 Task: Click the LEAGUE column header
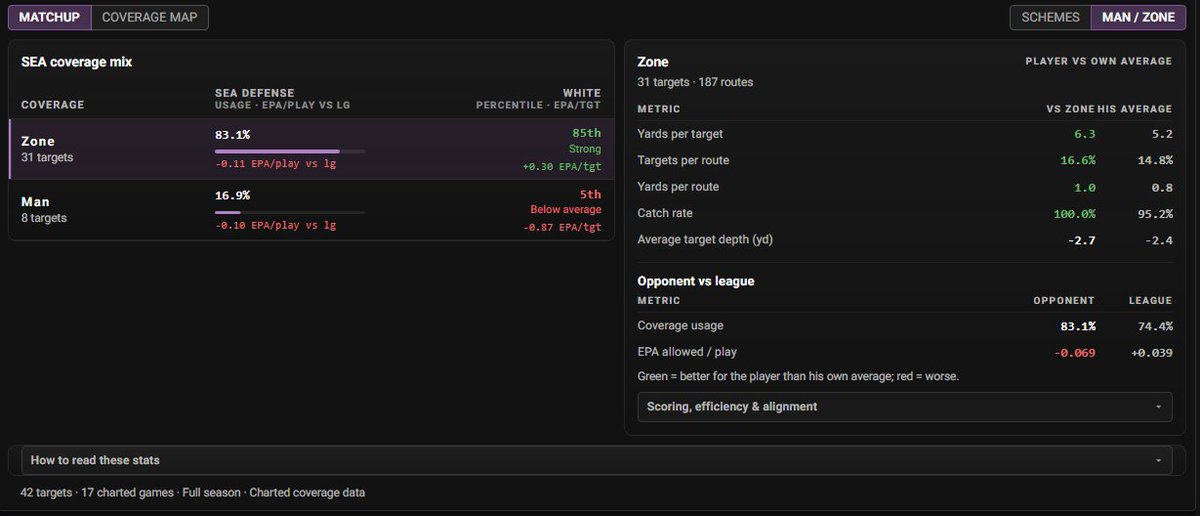(x=1151, y=300)
